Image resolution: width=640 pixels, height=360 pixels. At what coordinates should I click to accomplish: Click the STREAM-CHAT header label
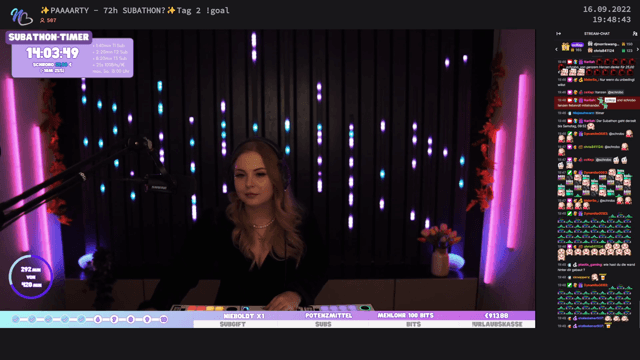pyautogui.click(x=597, y=33)
